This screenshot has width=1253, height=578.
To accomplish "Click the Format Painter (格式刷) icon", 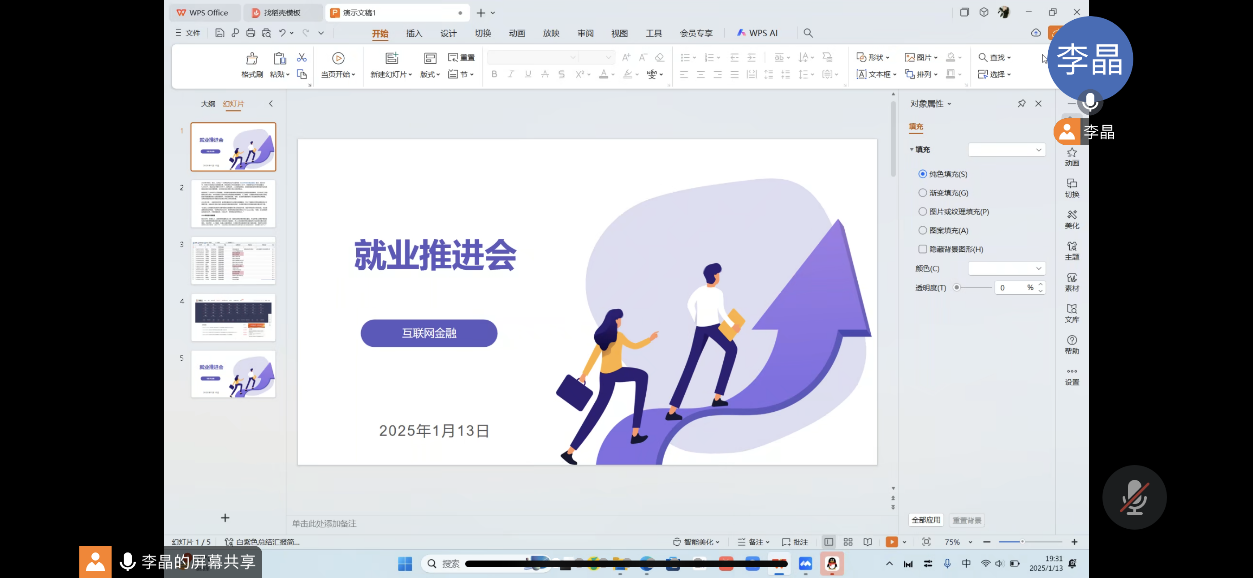I will (252, 59).
